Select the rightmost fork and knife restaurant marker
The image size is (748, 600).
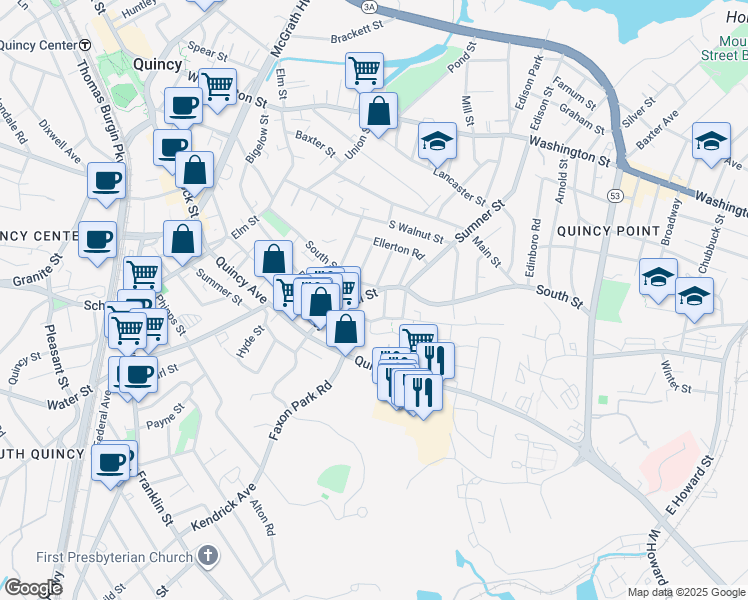[436, 360]
